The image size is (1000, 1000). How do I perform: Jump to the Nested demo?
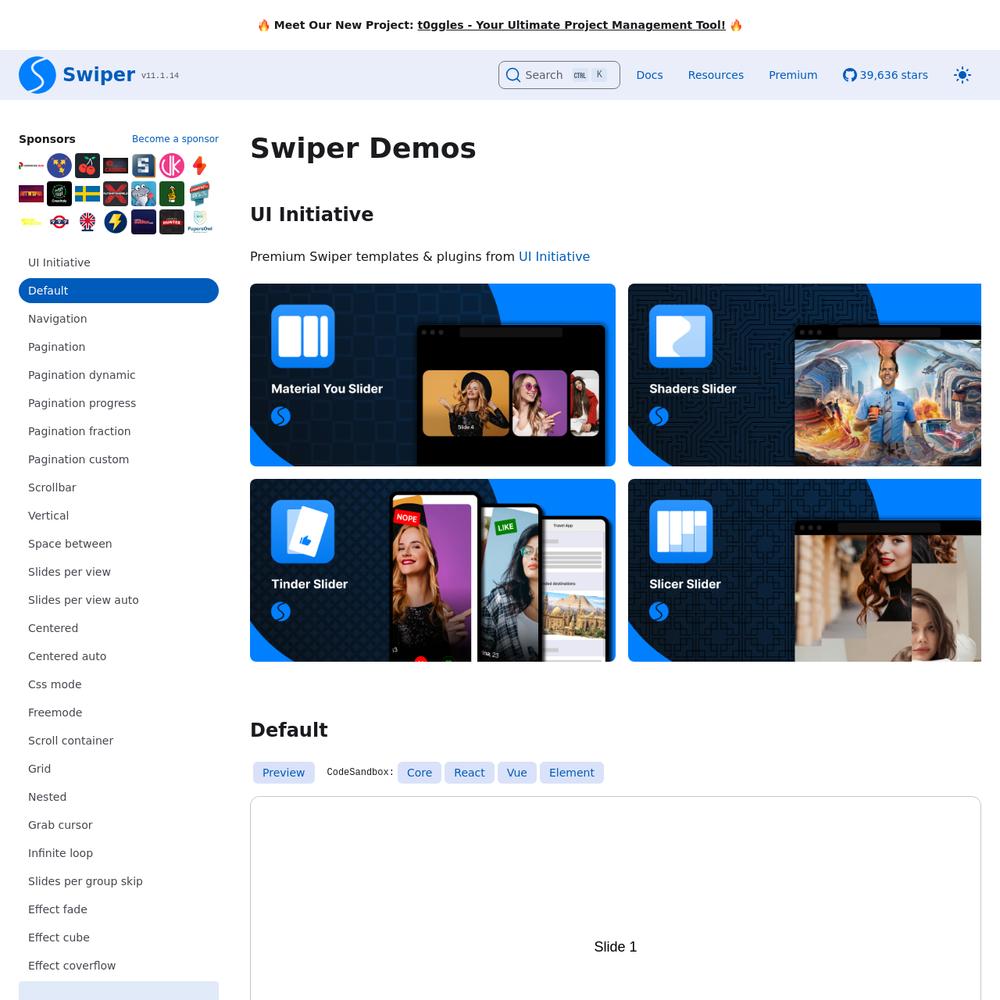[x=119, y=795]
